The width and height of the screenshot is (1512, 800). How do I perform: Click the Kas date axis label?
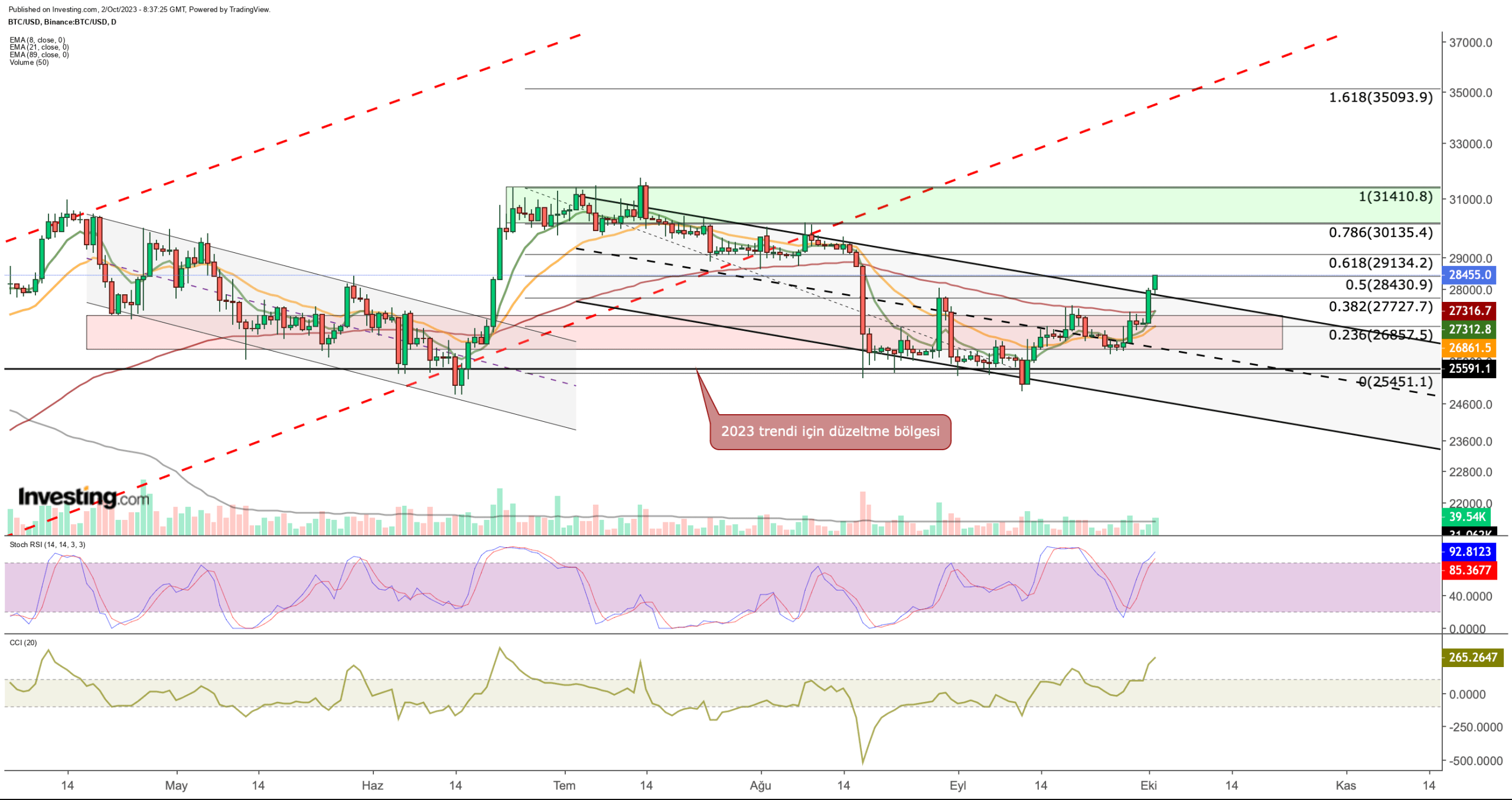point(1346,786)
